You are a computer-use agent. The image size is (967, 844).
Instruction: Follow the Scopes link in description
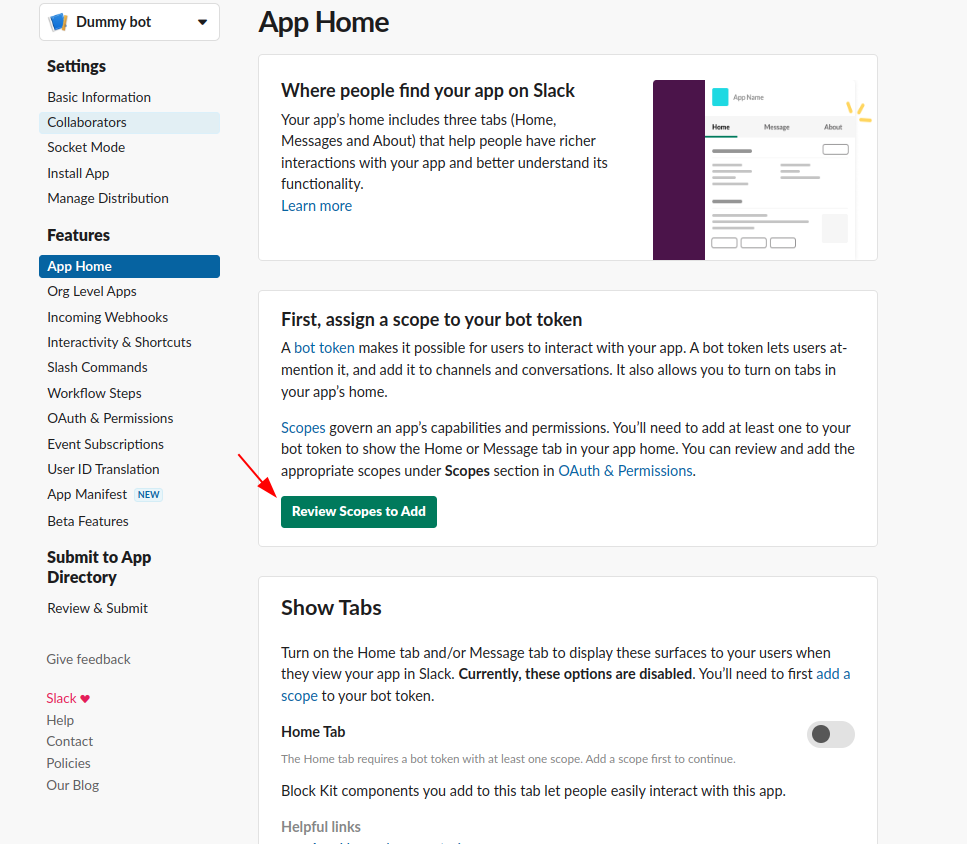303,427
